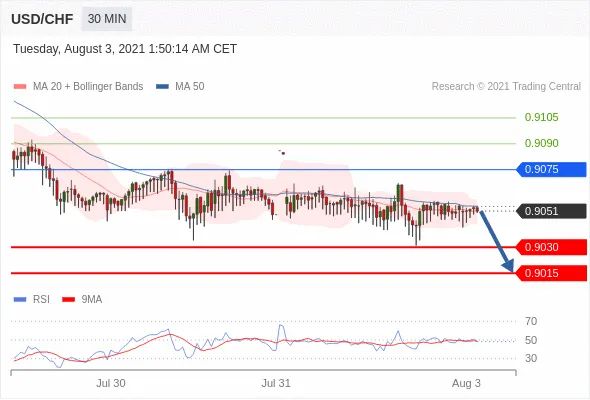Click the green 0.9090 resistance label
590x400 pixels.
pyautogui.click(x=541, y=143)
